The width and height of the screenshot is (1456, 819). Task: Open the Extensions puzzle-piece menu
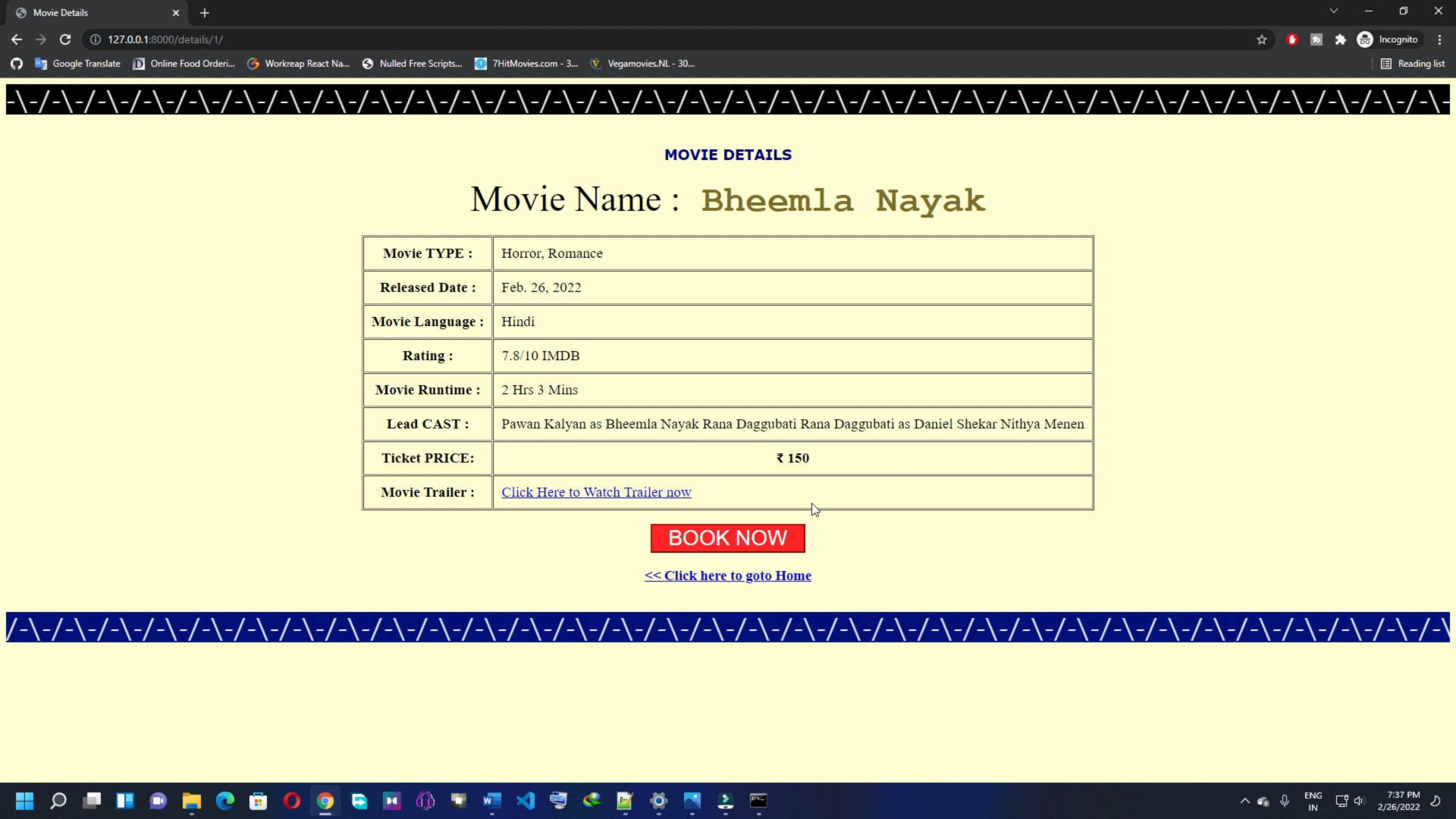[x=1341, y=39]
